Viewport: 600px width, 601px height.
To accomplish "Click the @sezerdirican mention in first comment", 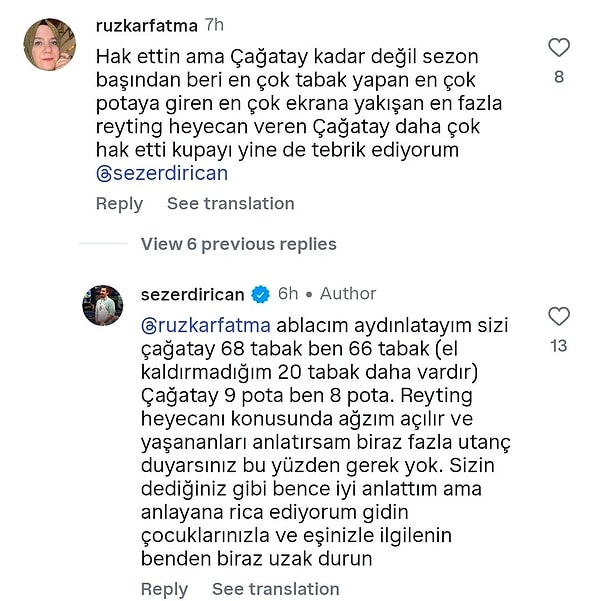I will (x=170, y=173).
